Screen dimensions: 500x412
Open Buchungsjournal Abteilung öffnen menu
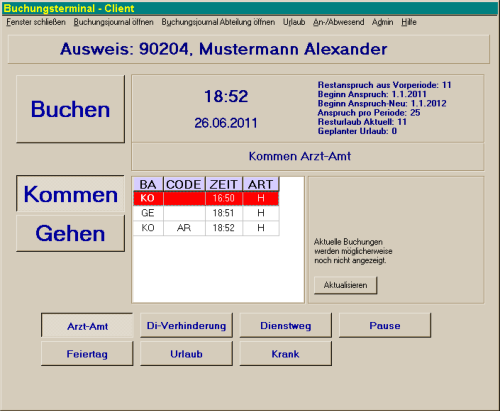tap(218, 22)
